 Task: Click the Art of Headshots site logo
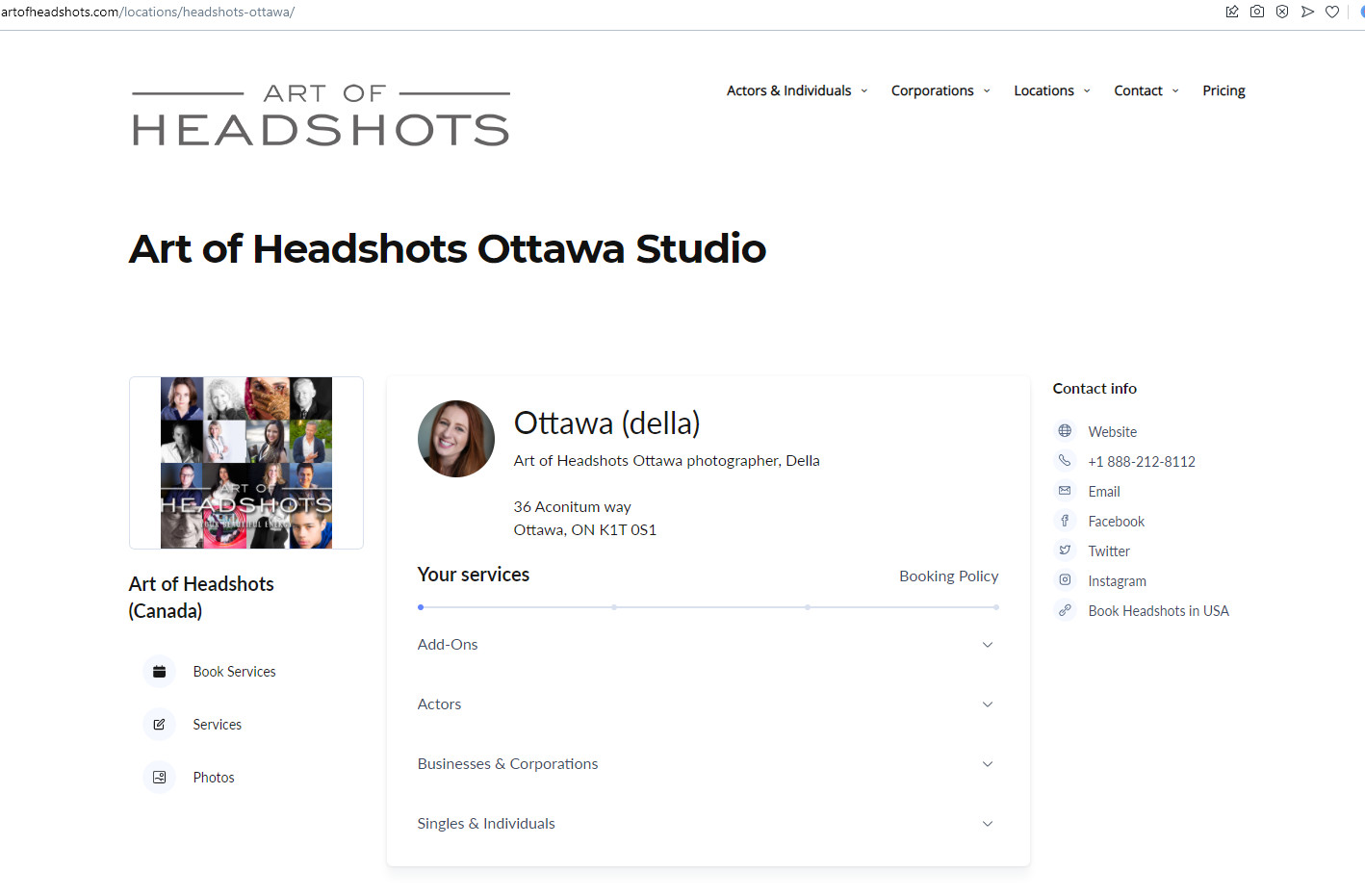point(321,115)
